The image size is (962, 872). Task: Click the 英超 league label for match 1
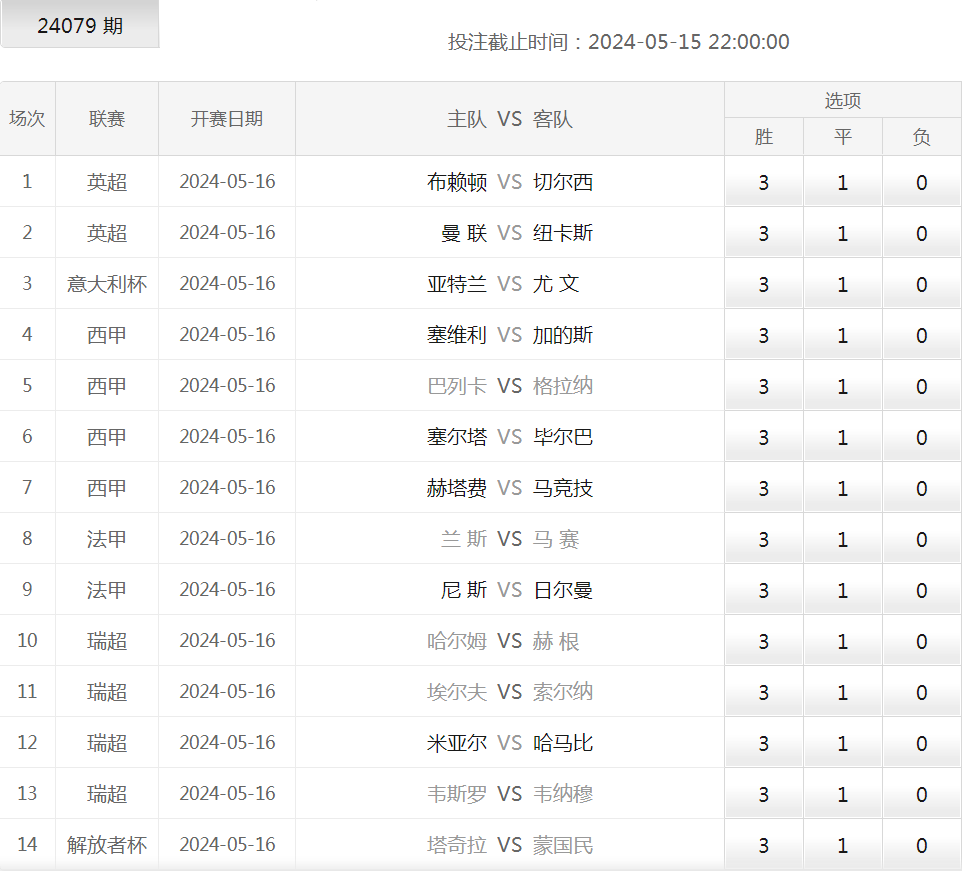click(x=107, y=182)
